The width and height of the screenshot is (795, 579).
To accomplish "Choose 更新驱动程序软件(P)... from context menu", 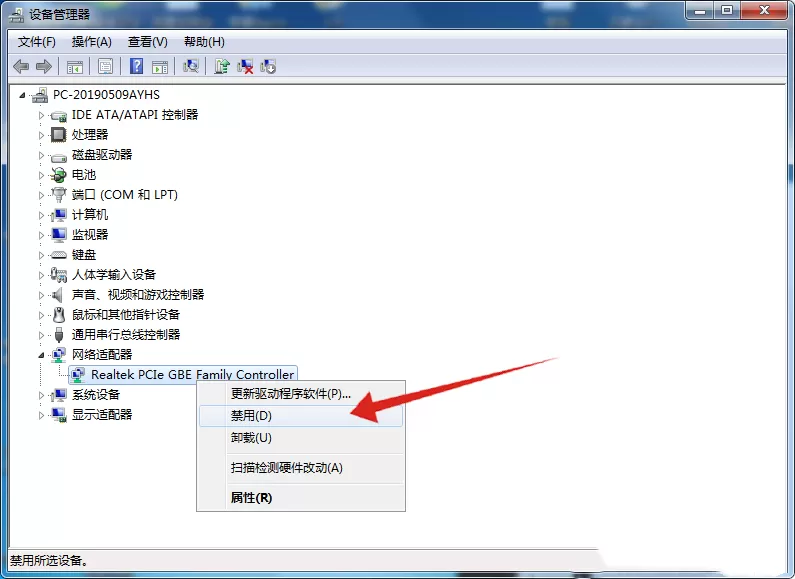I will point(301,393).
